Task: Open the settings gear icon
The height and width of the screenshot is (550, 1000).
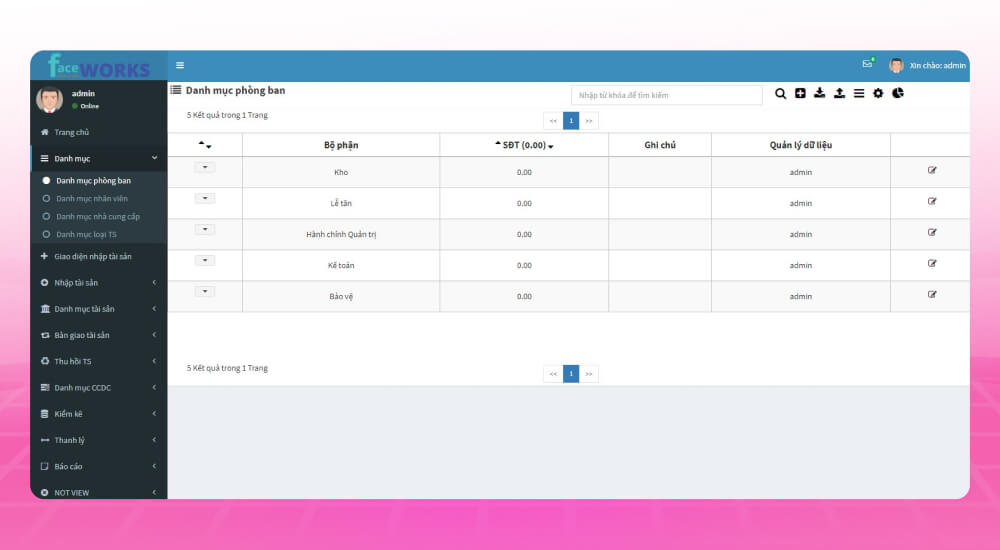Action: pos(878,93)
